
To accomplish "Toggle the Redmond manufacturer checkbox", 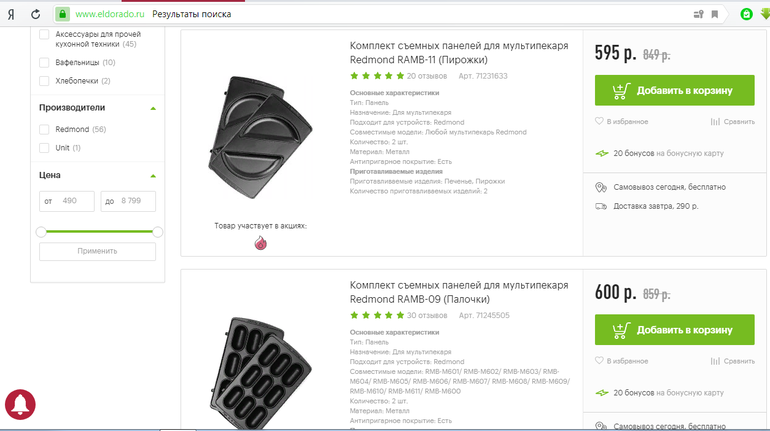I will [x=44, y=129].
